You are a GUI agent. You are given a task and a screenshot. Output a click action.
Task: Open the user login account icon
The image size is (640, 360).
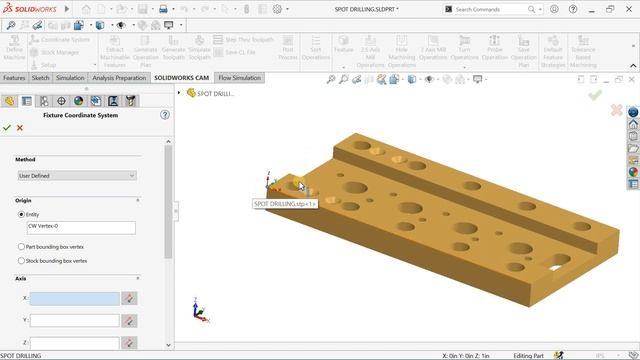554,9
